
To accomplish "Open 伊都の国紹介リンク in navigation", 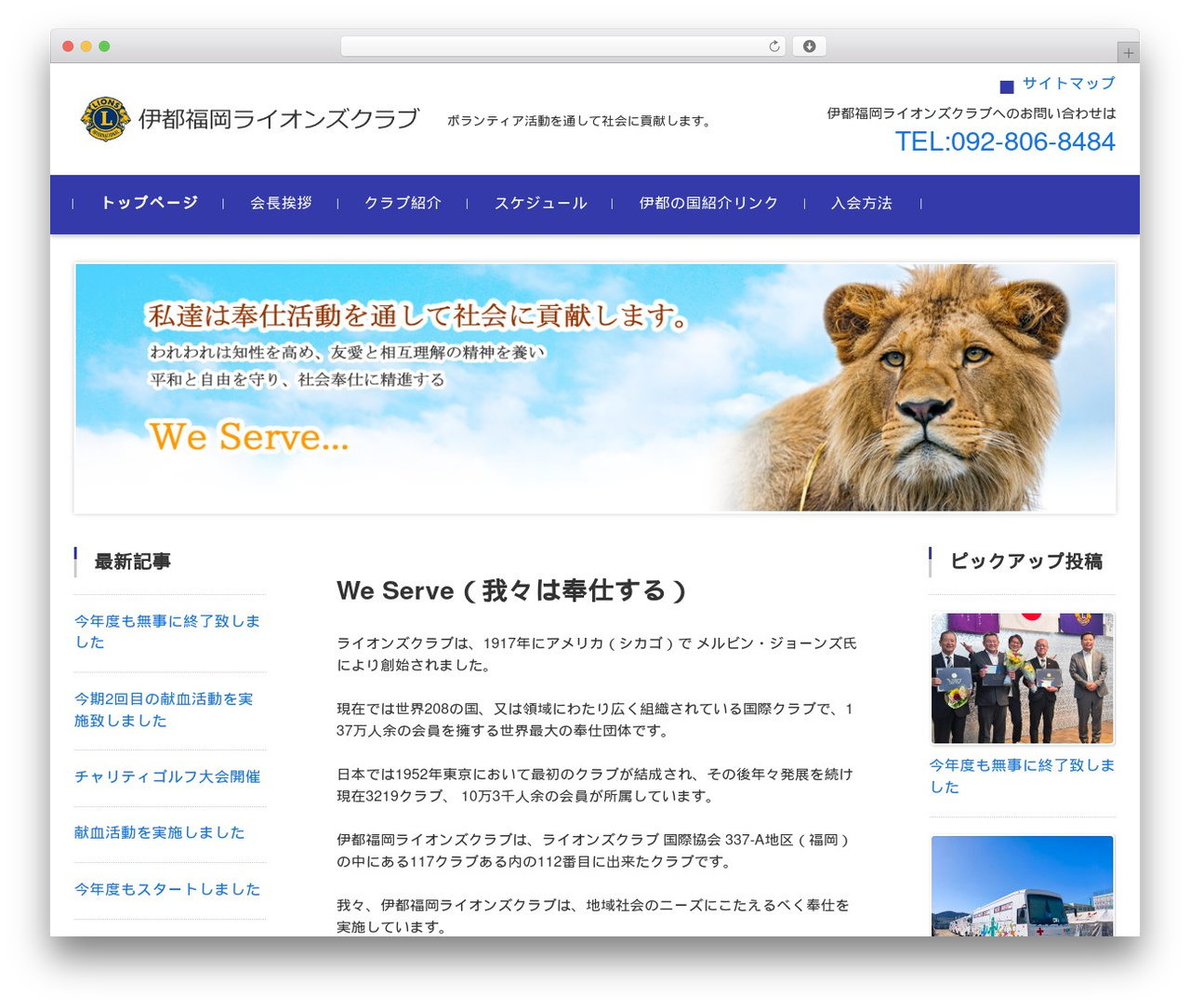I will tap(708, 203).
